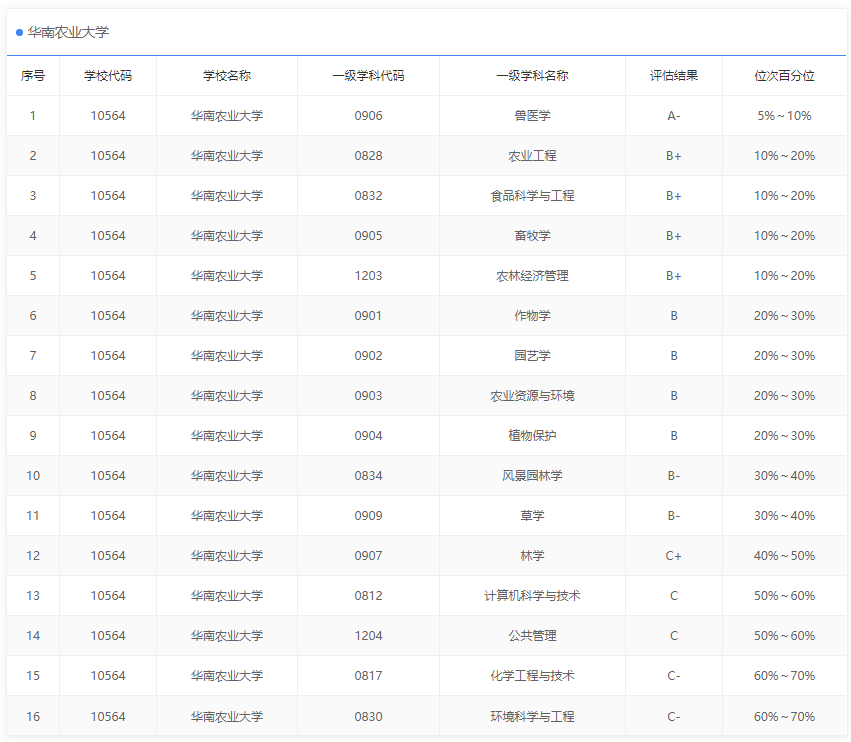This screenshot has width=851, height=742.
Task: Click discipline code 0901
Action: (369, 315)
